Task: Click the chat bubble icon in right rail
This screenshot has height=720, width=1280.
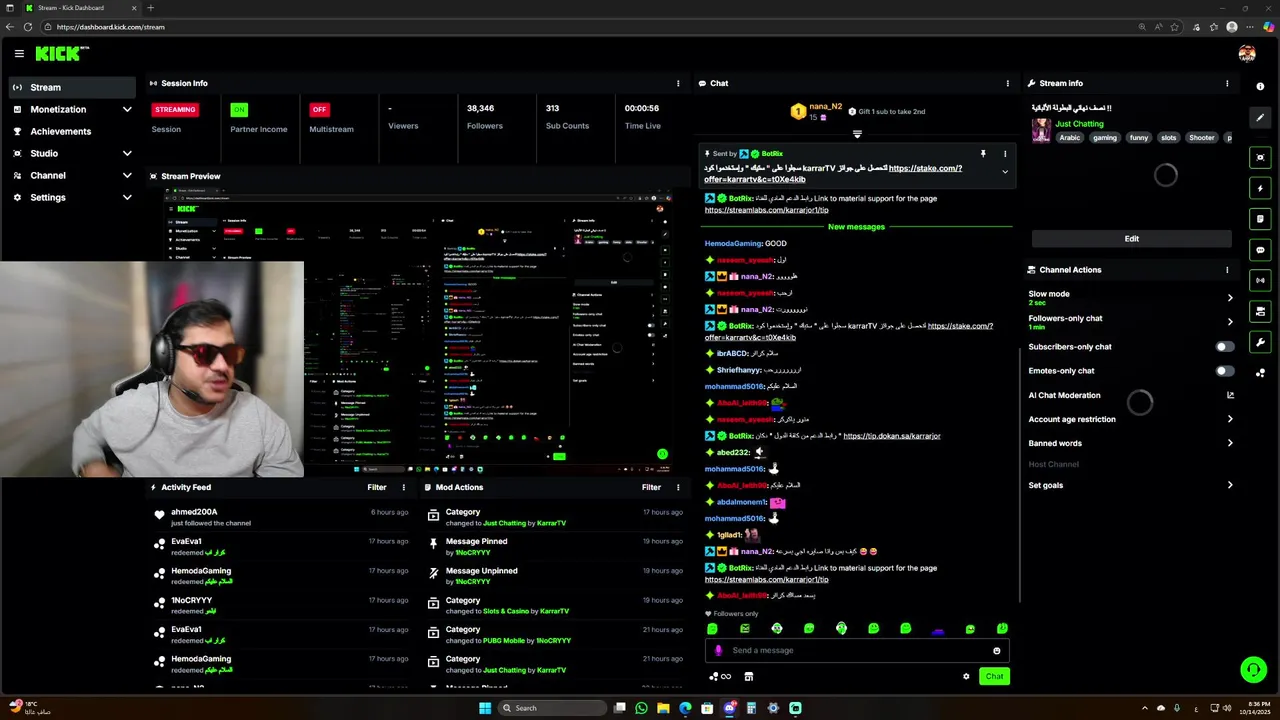Action: click(1260, 250)
